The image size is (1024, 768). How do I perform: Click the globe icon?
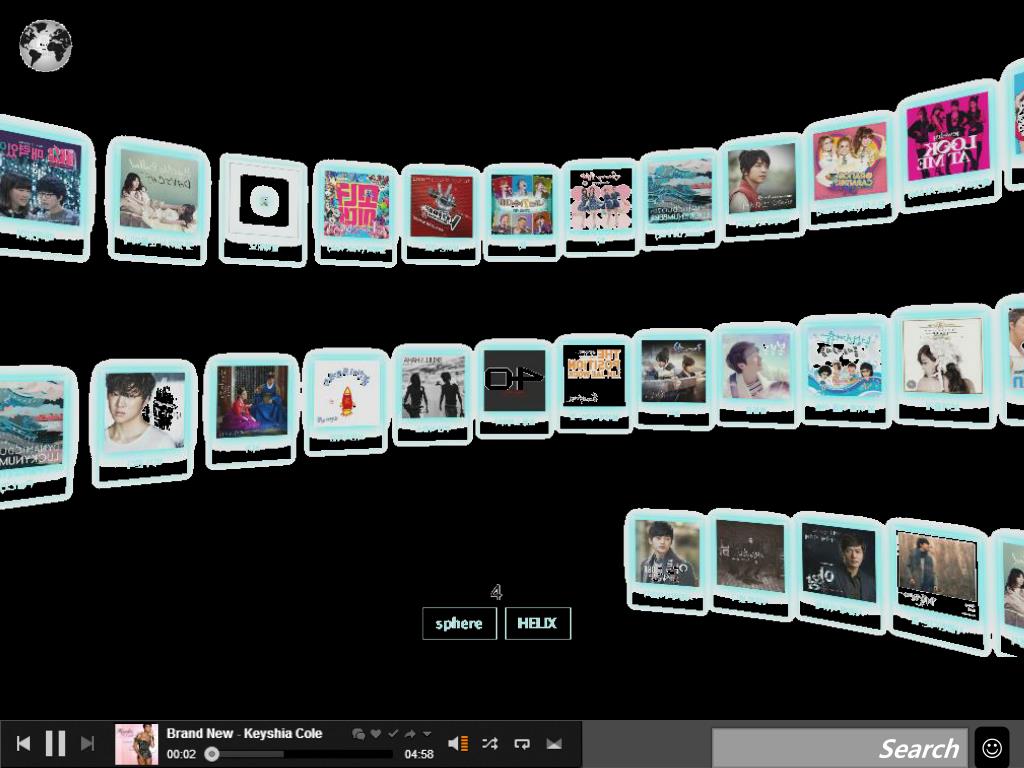click(45, 45)
